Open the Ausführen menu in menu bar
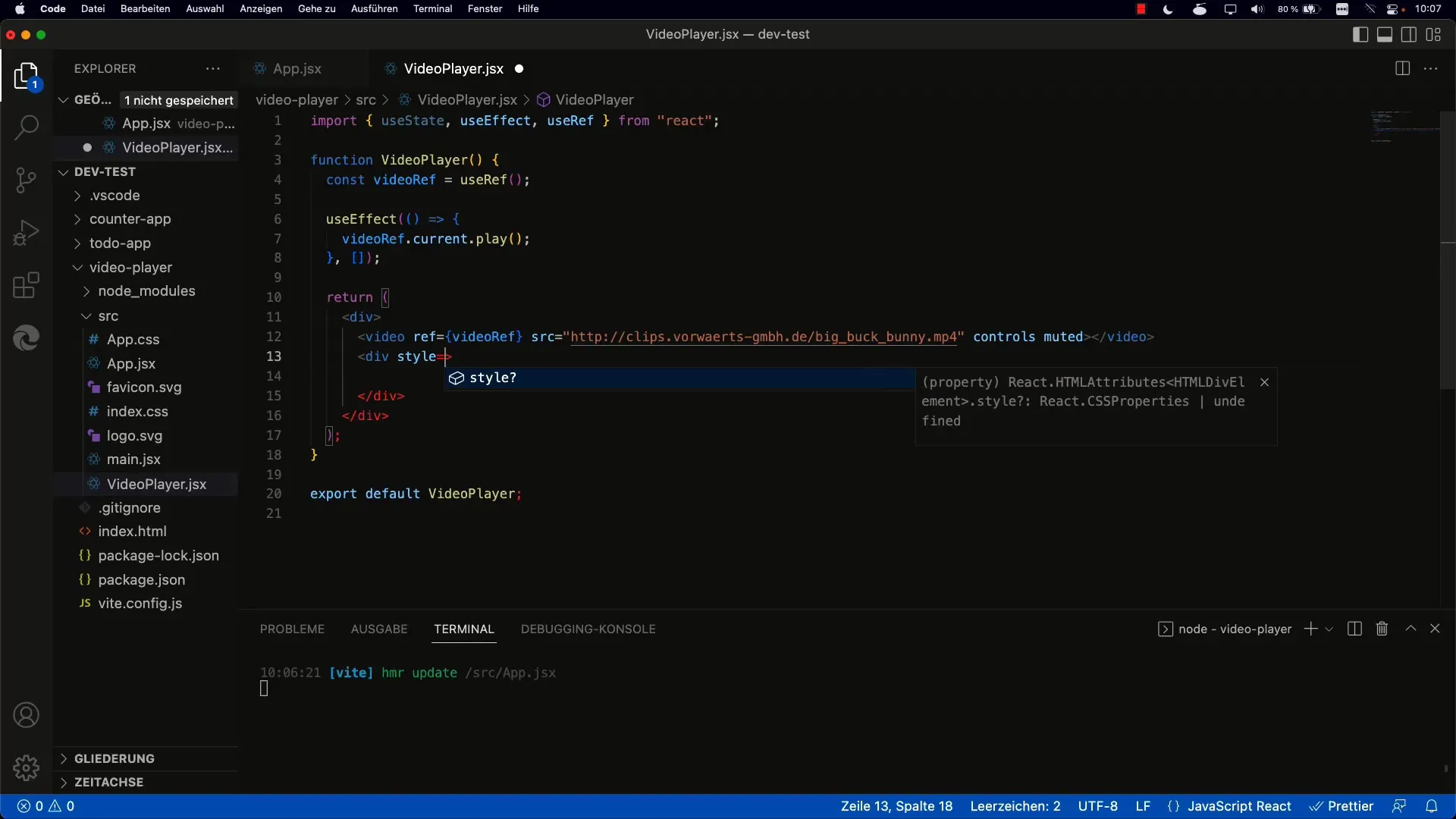The height and width of the screenshot is (819, 1456). pos(374,9)
